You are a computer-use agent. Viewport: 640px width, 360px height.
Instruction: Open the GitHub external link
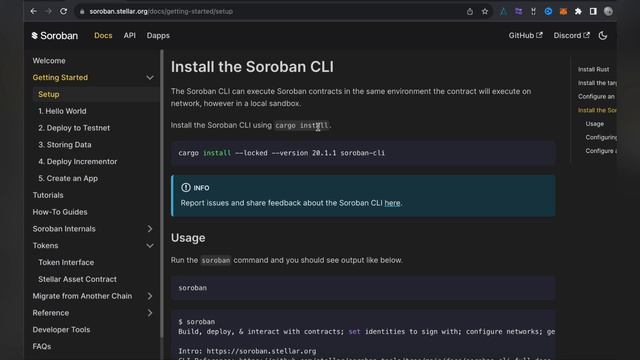[525, 36]
